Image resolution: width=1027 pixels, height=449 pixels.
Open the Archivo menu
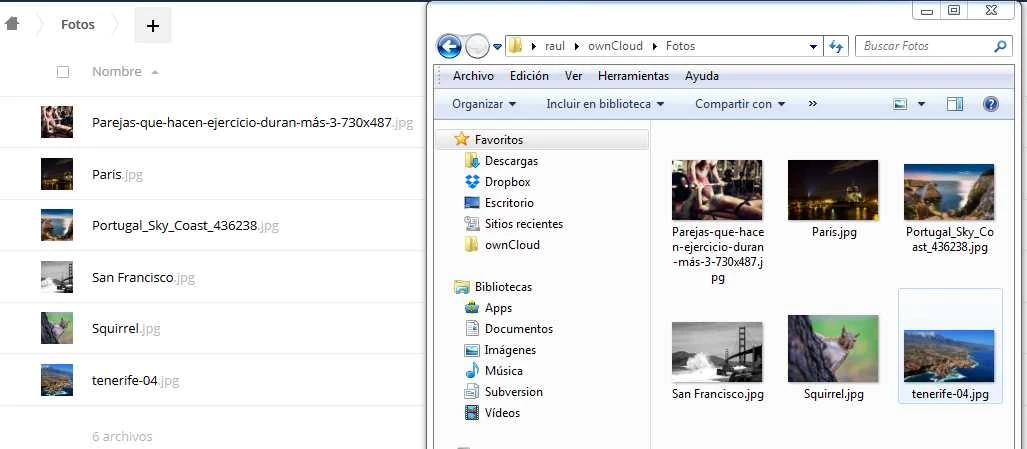pos(473,76)
